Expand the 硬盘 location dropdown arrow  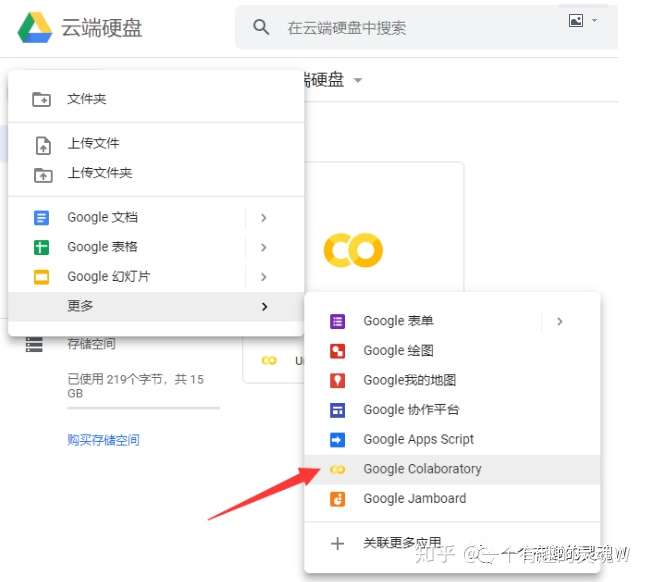(358, 80)
